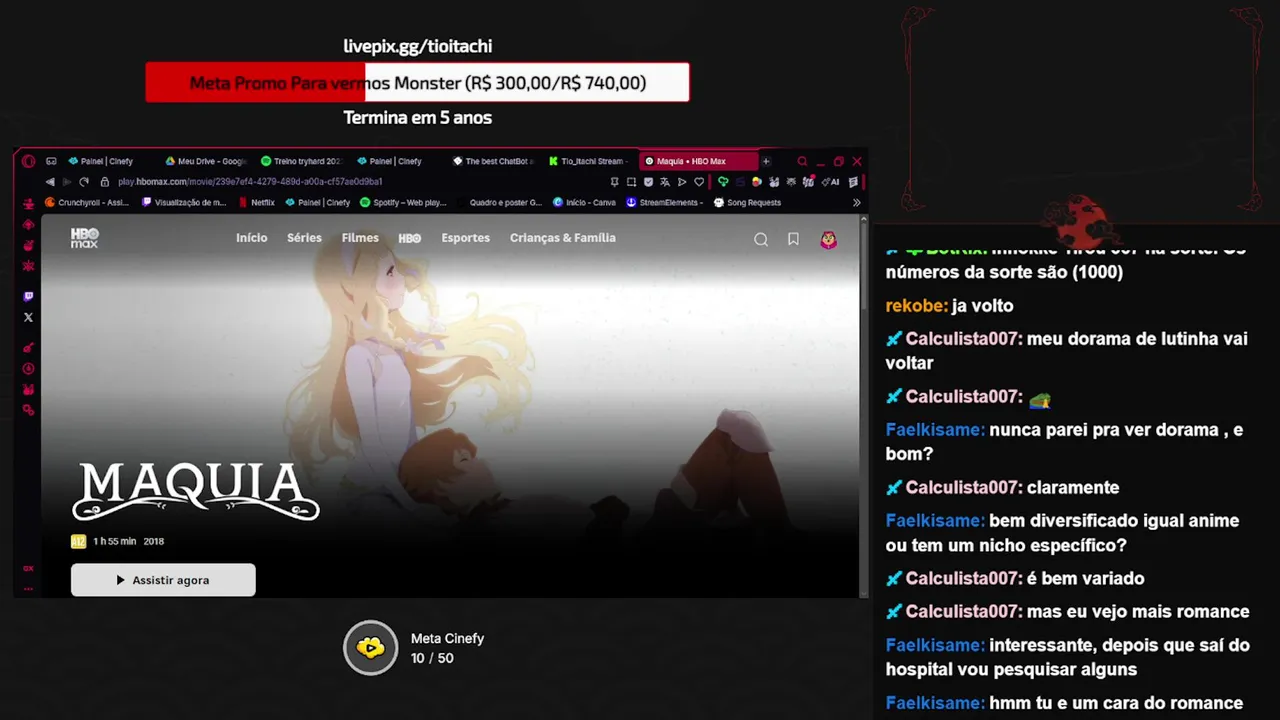Click the Meta Promo progress bar
Image resolution: width=1280 pixels, height=720 pixels.
pos(417,82)
